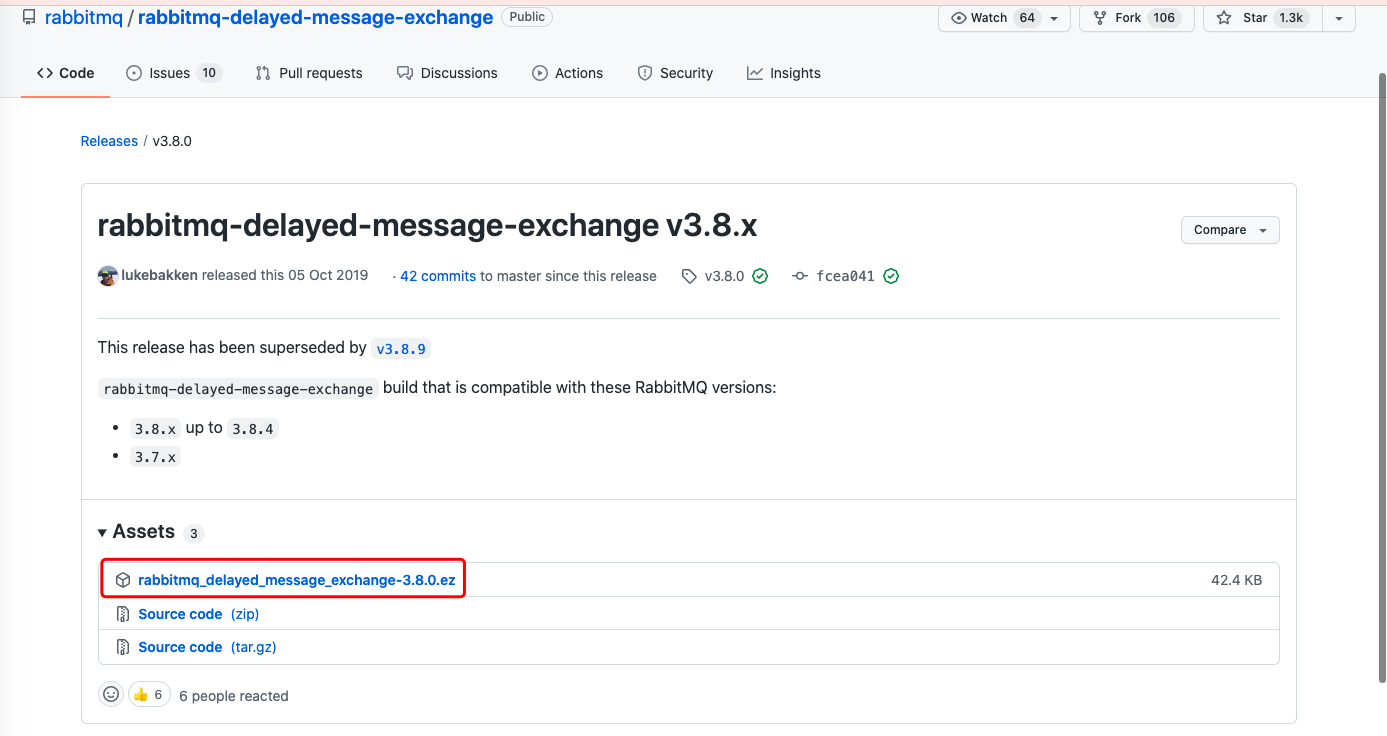
Task: Click the Star count 1.3k
Action: click(x=1291, y=18)
